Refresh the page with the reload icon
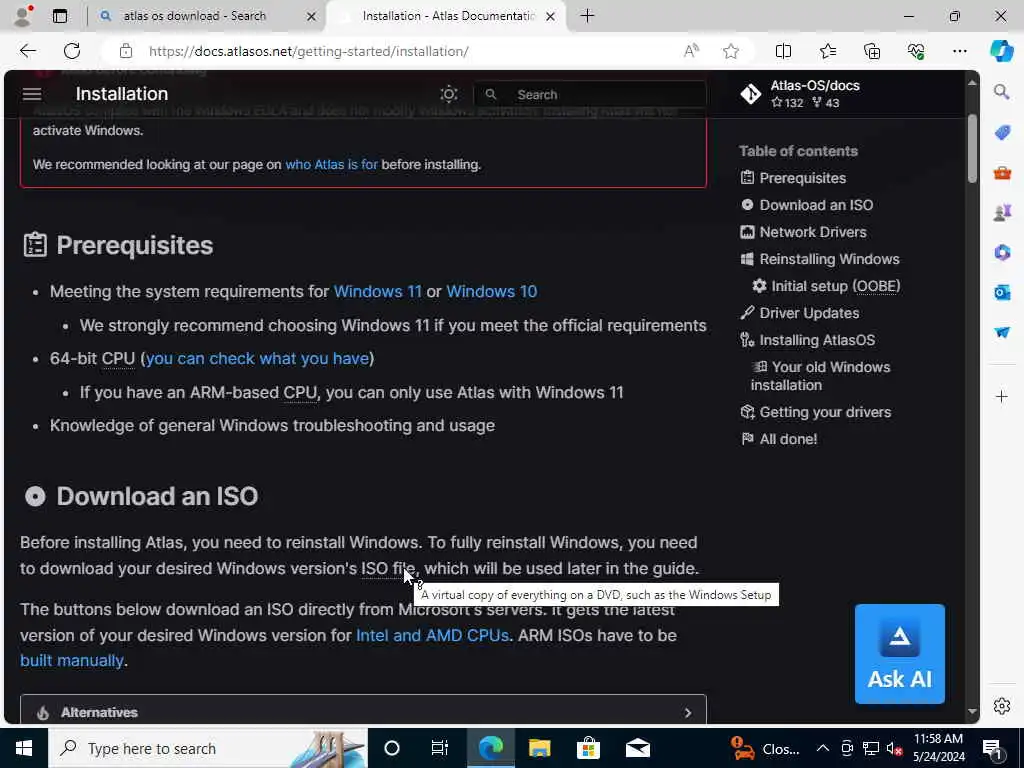1024x768 pixels. [72, 51]
